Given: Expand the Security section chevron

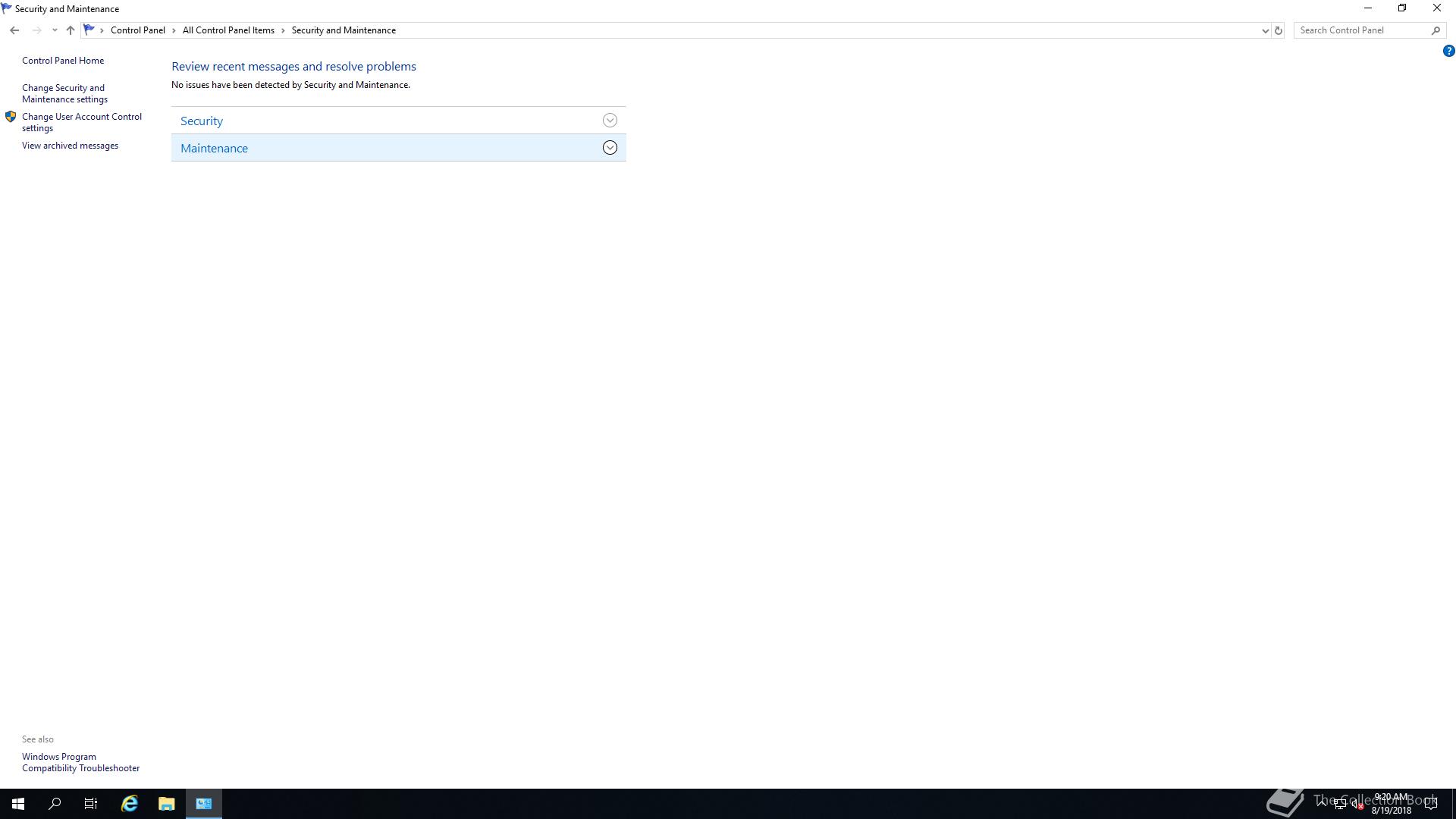Looking at the screenshot, I should (610, 121).
